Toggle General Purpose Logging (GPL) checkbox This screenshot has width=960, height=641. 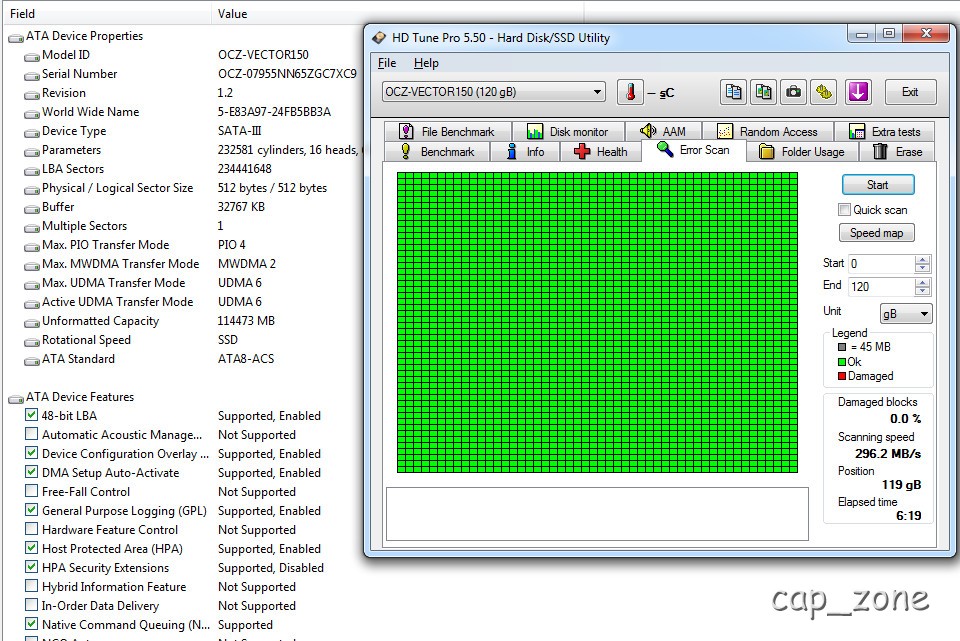tap(31, 510)
